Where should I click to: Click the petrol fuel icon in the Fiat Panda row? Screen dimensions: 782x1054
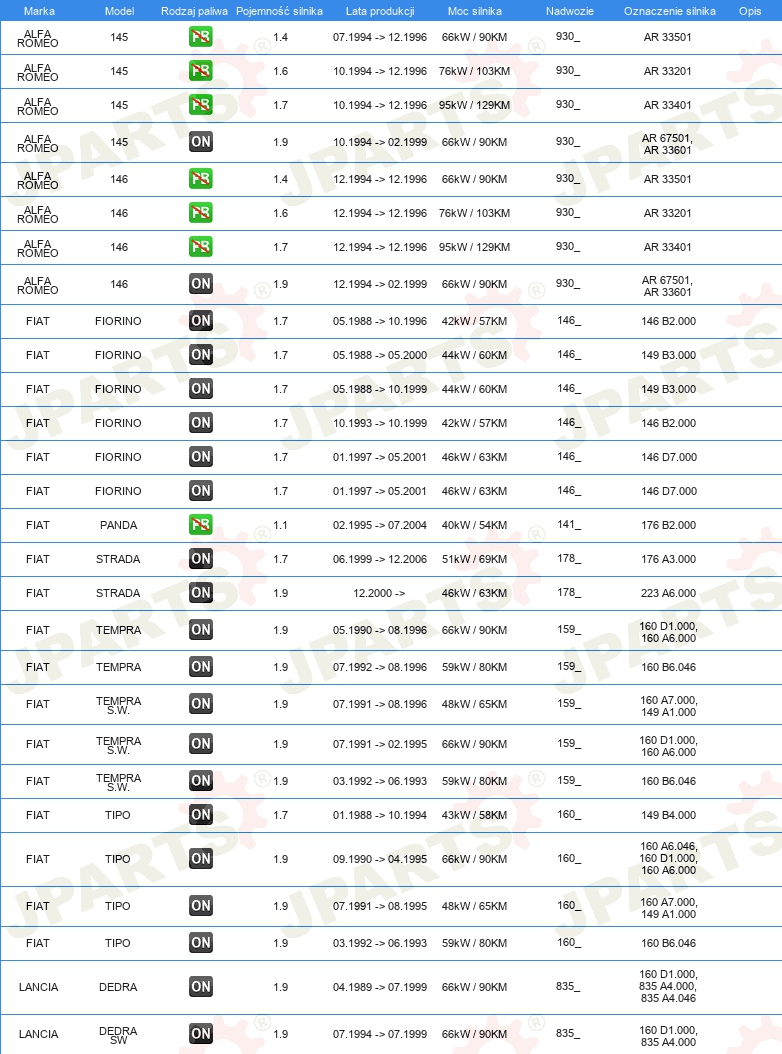200,524
